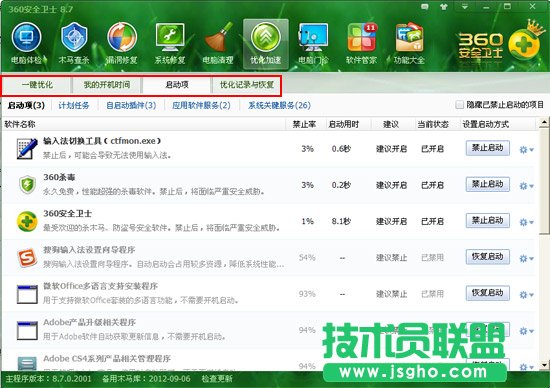Sort by 启动用时 column header
Screen dimensions: 550x388
pyautogui.click(x=344, y=125)
